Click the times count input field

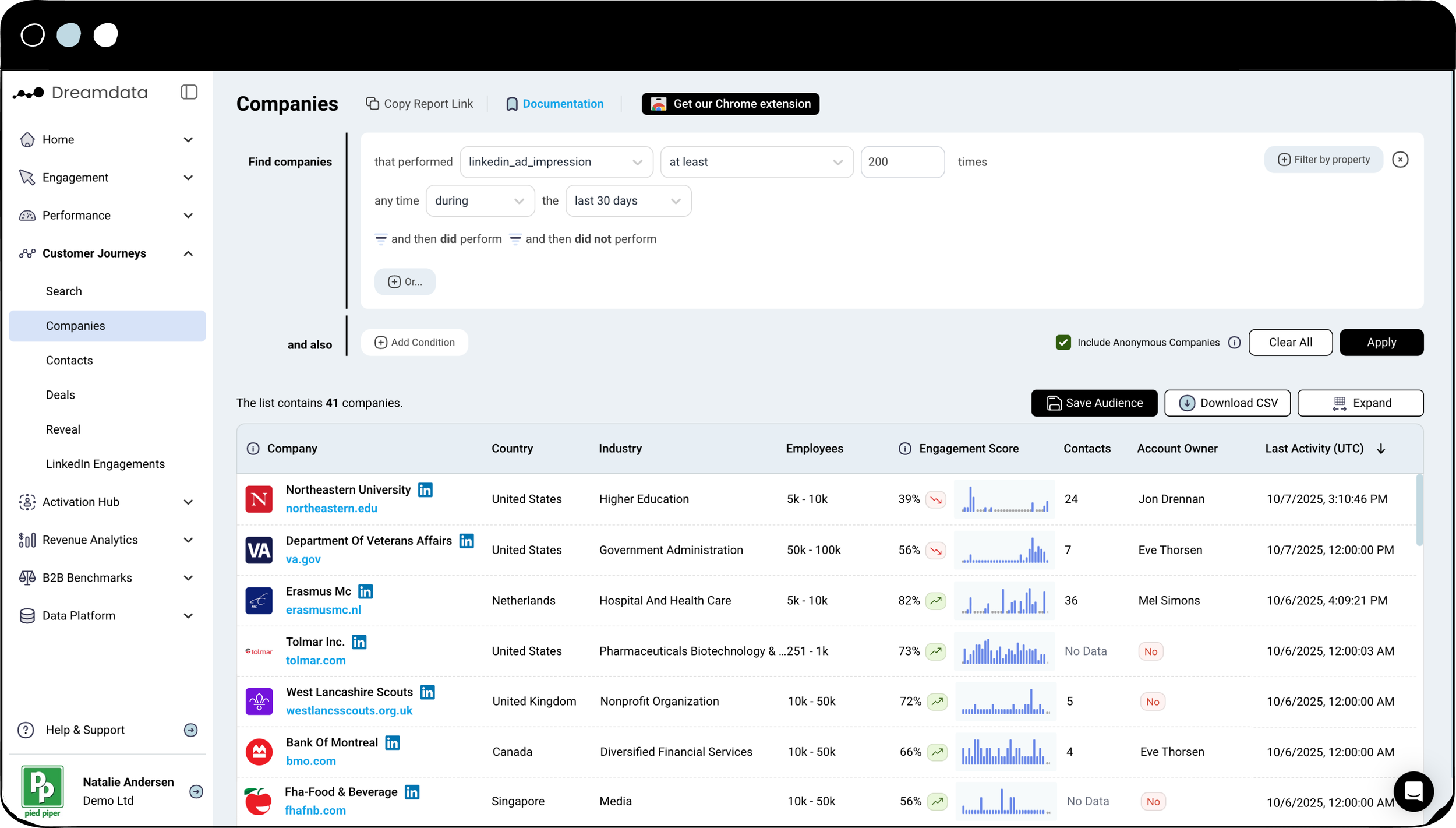902,162
